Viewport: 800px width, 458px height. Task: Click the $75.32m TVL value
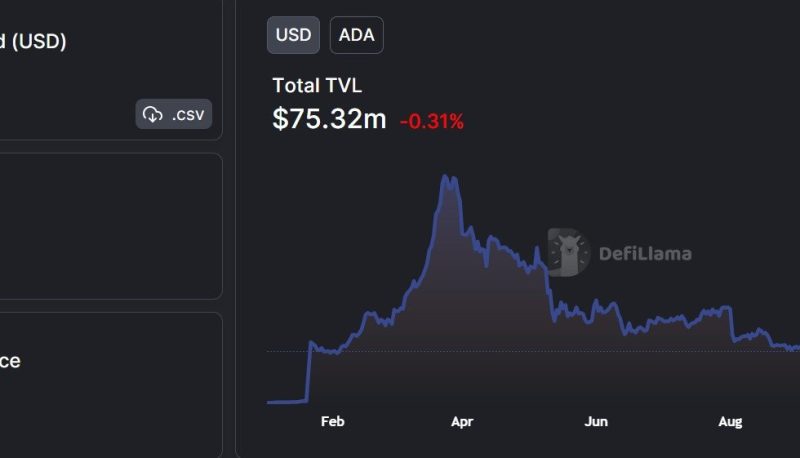click(x=329, y=119)
